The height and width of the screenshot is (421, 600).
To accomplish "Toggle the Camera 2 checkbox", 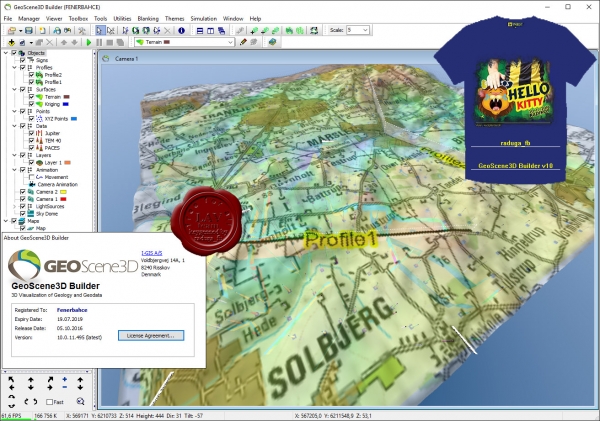I will click(x=23, y=192).
